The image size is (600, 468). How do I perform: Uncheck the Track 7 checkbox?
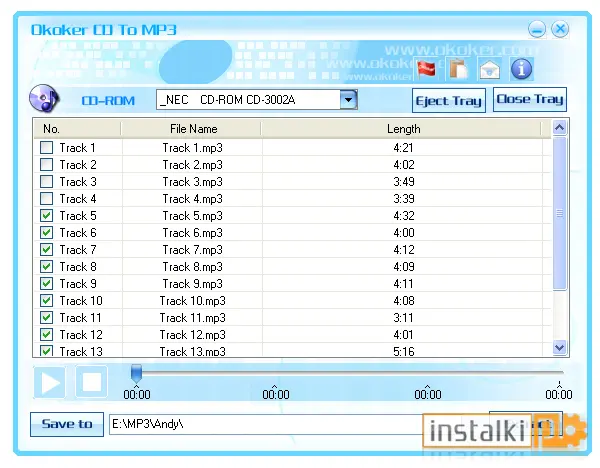click(47, 249)
